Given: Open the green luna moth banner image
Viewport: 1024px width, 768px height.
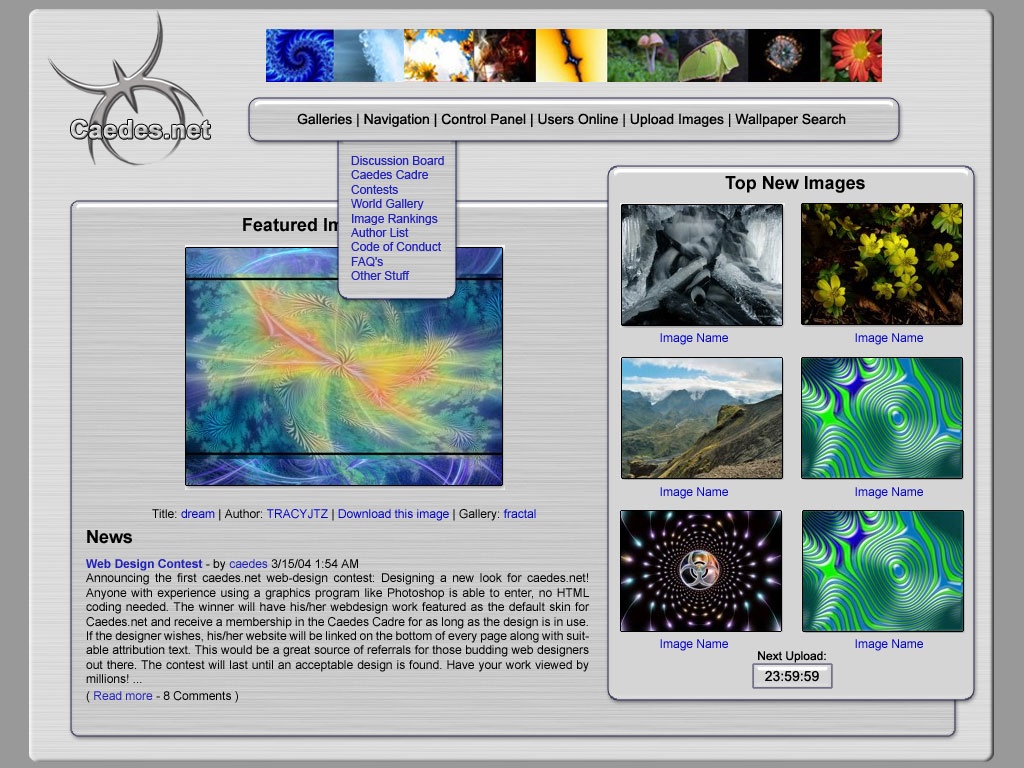Looking at the screenshot, I should tap(710, 55).
